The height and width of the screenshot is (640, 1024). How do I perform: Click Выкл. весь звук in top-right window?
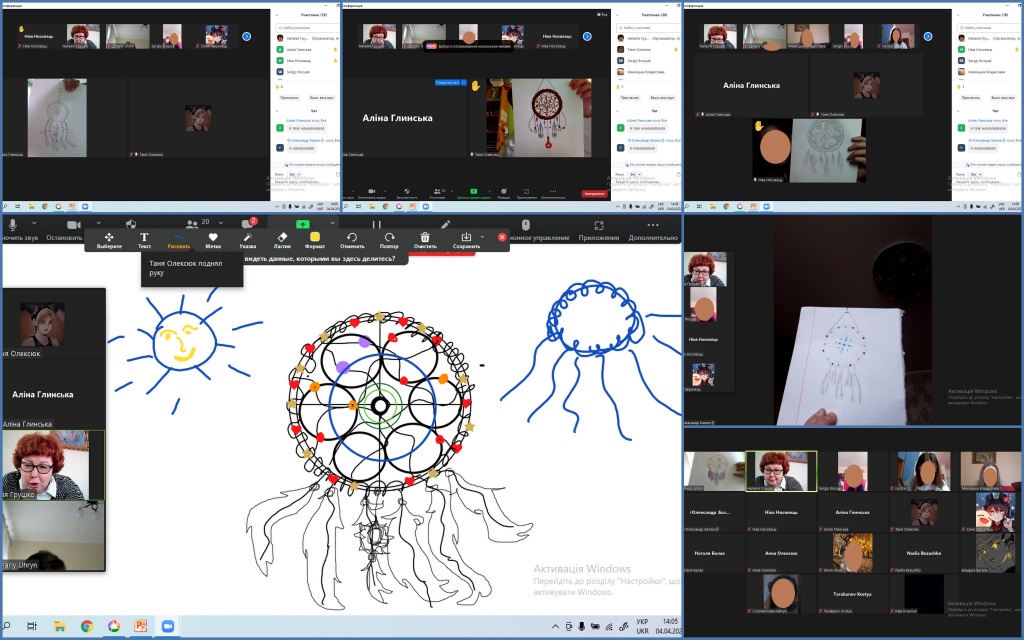(1004, 97)
